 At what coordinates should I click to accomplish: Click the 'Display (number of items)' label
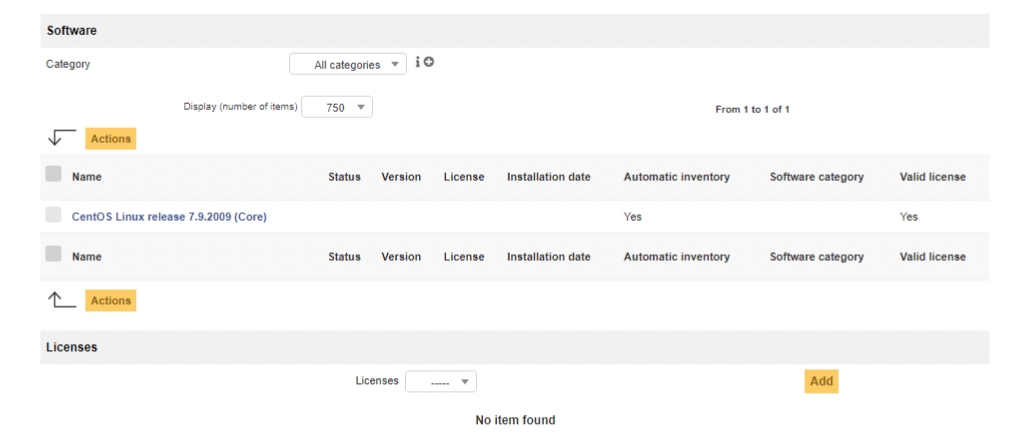tap(240, 107)
